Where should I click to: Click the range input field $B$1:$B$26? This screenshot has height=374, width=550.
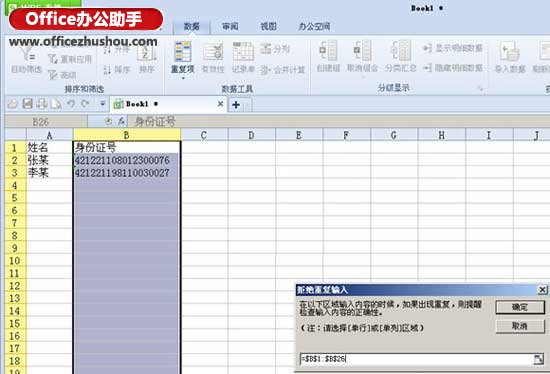tap(416, 359)
